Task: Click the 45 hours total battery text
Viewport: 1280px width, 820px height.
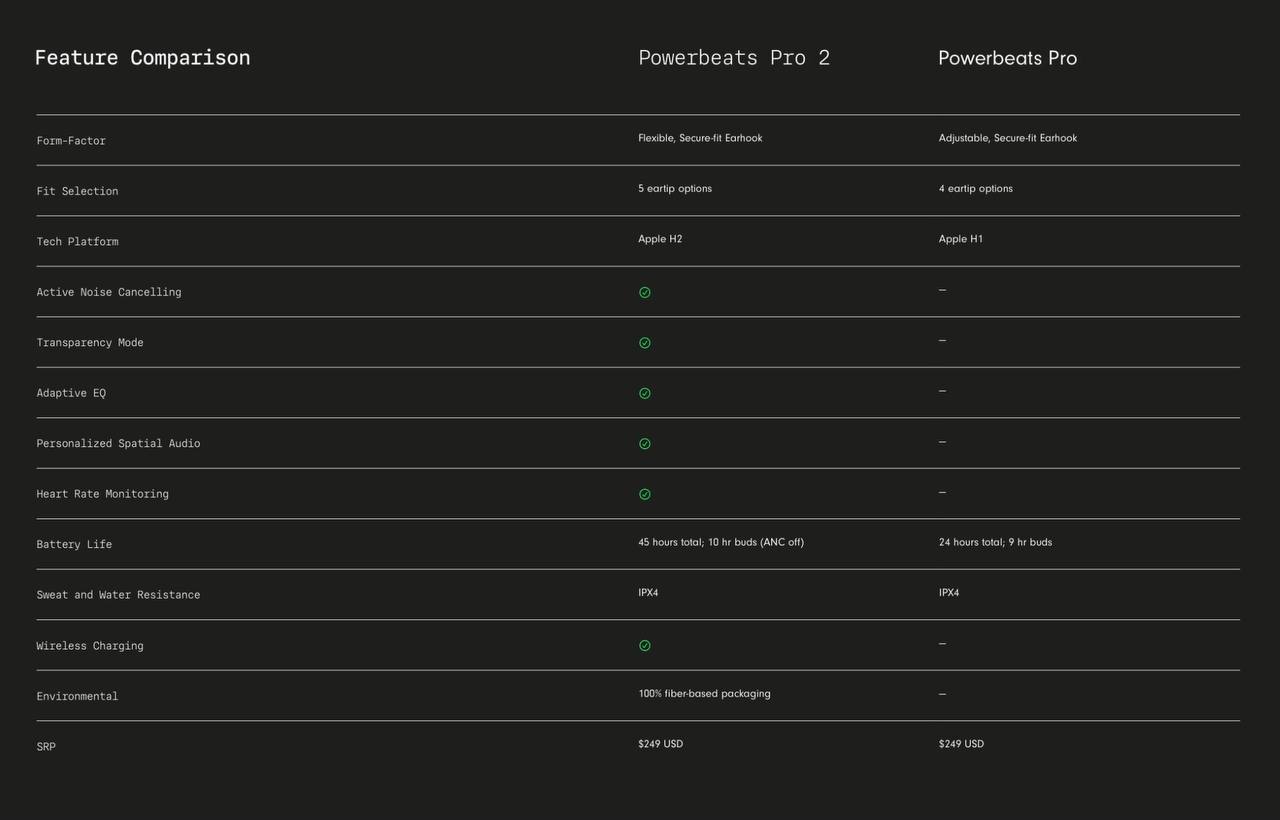Action: [x=721, y=542]
